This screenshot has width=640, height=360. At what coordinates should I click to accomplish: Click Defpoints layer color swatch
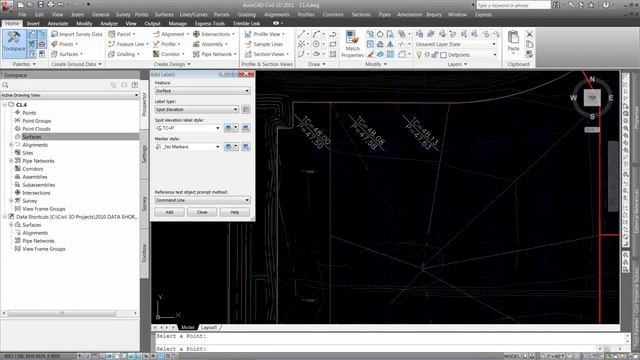(x=444, y=55)
